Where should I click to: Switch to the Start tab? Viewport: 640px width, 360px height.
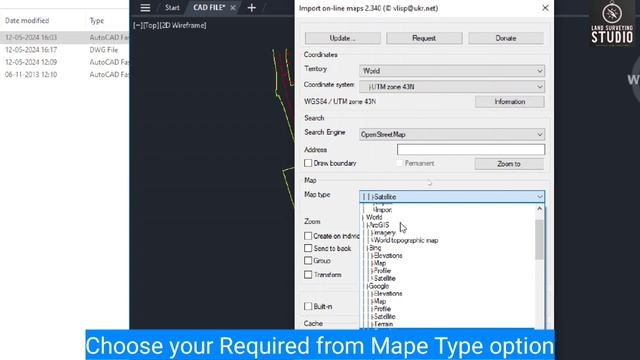coord(172,8)
